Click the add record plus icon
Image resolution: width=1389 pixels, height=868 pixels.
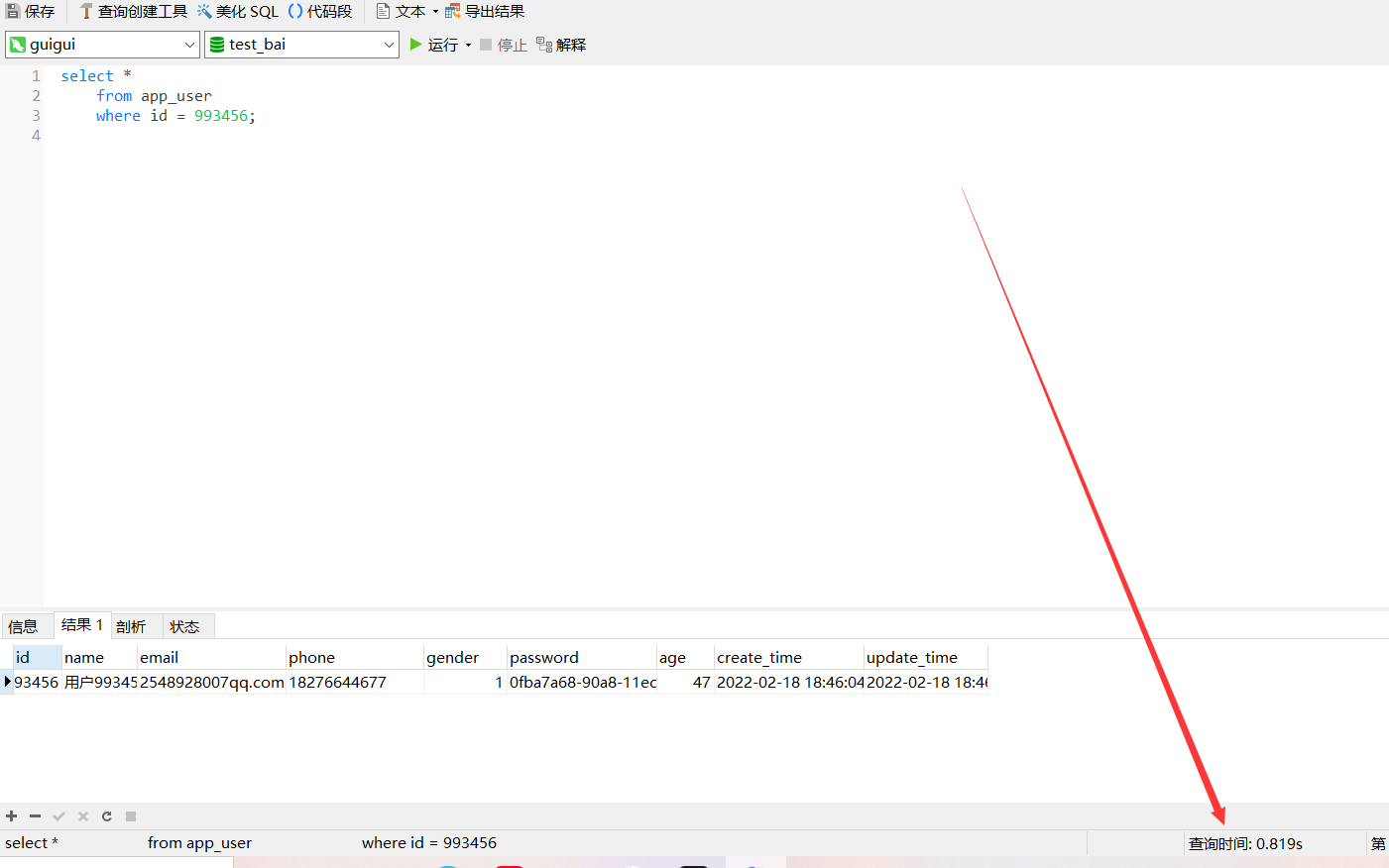(12, 816)
